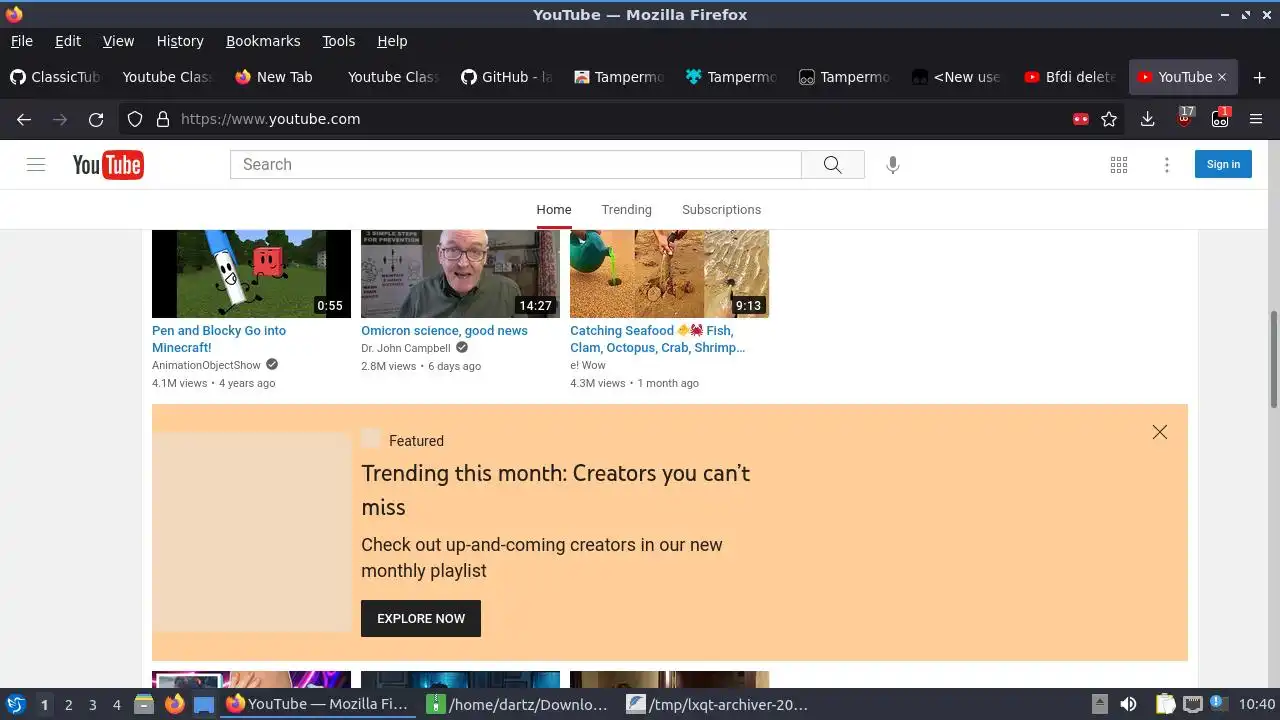This screenshot has height=720, width=1280.
Task: Open the Dr. John Campbell channel link
Action: pyautogui.click(x=406, y=348)
